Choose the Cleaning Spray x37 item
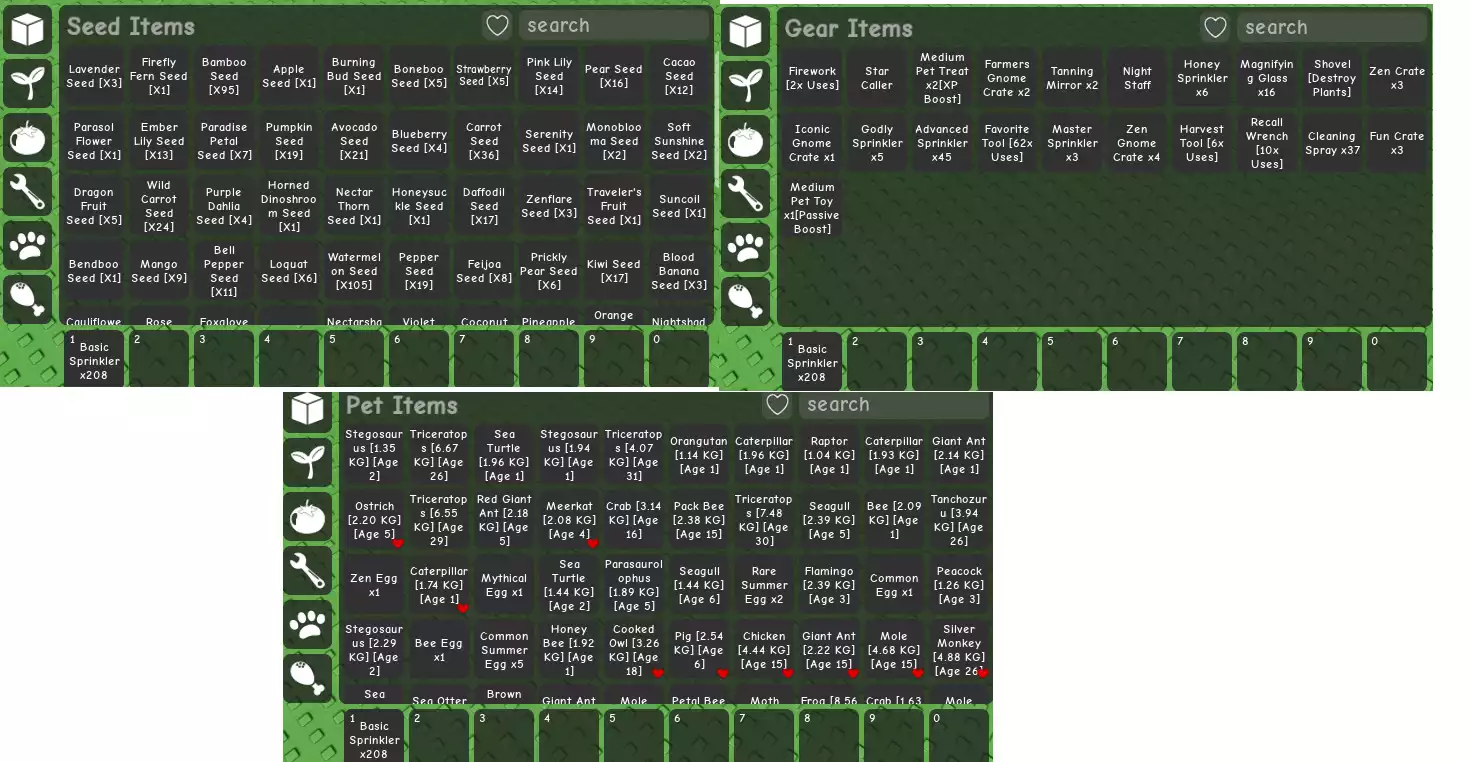The width and height of the screenshot is (1470, 762). (x=1332, y=143)
